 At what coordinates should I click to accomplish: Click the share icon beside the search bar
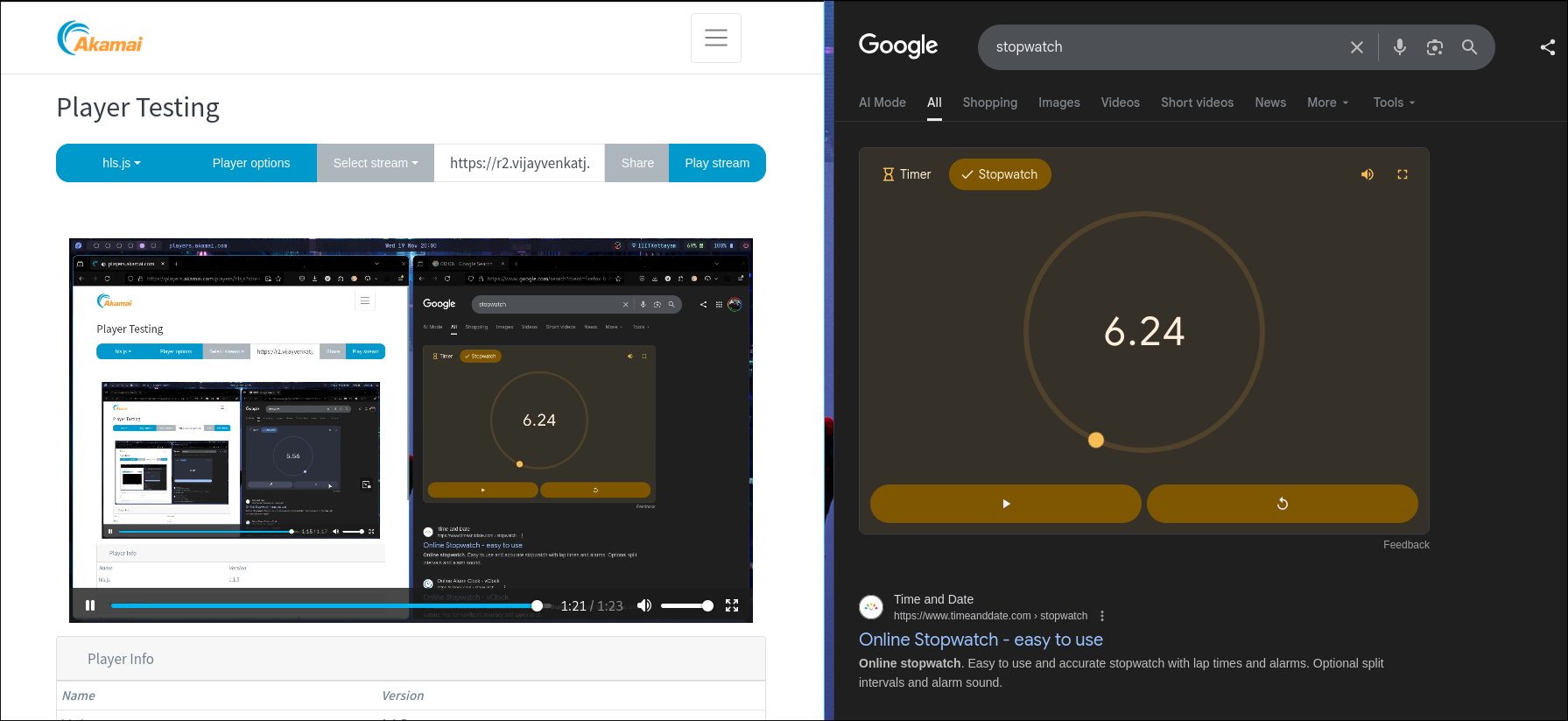click(1548, 47)
